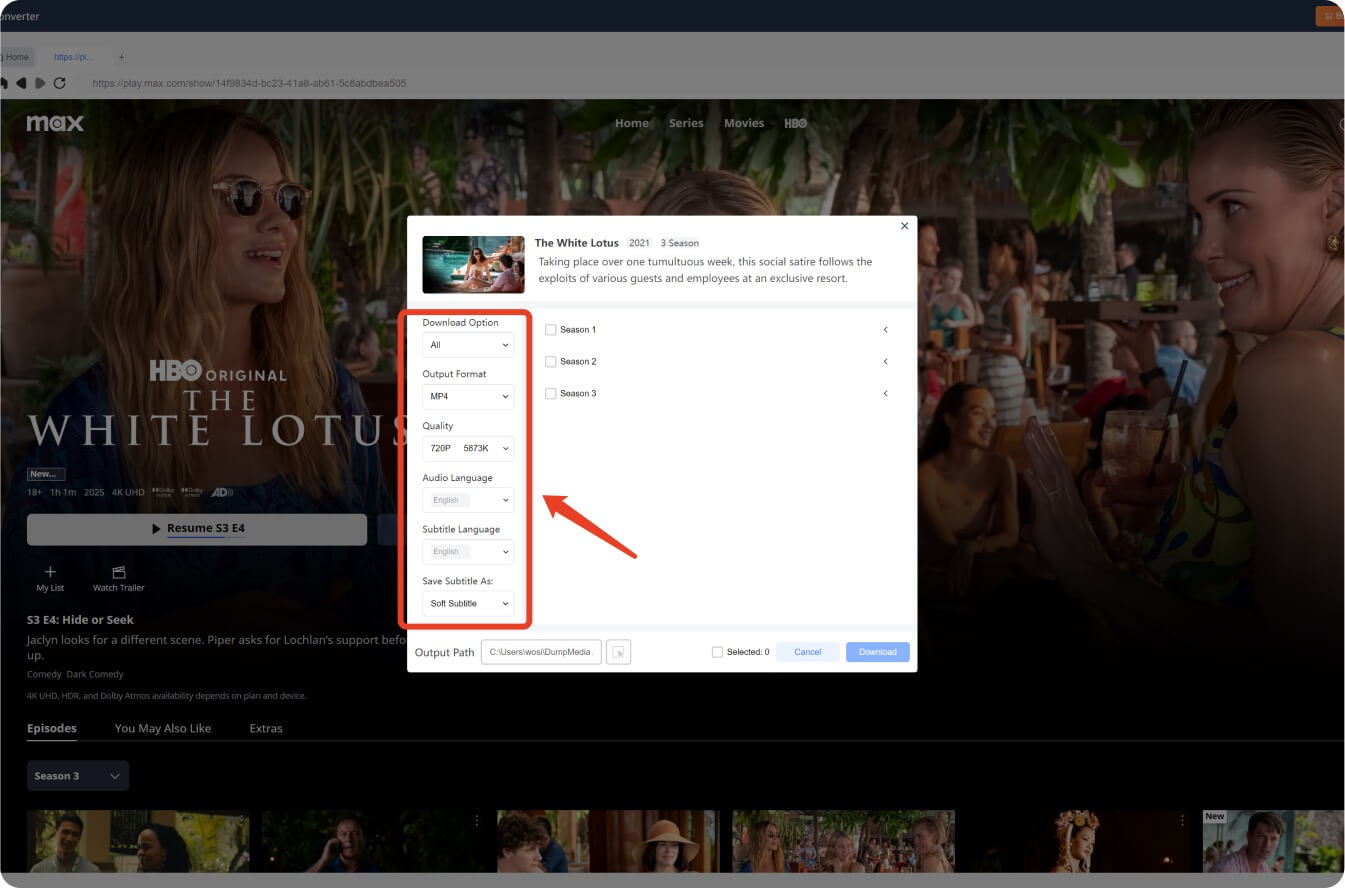Check the Season 1 checkbox
This screenshot has height=888, width=1345.
coord(550,330)
